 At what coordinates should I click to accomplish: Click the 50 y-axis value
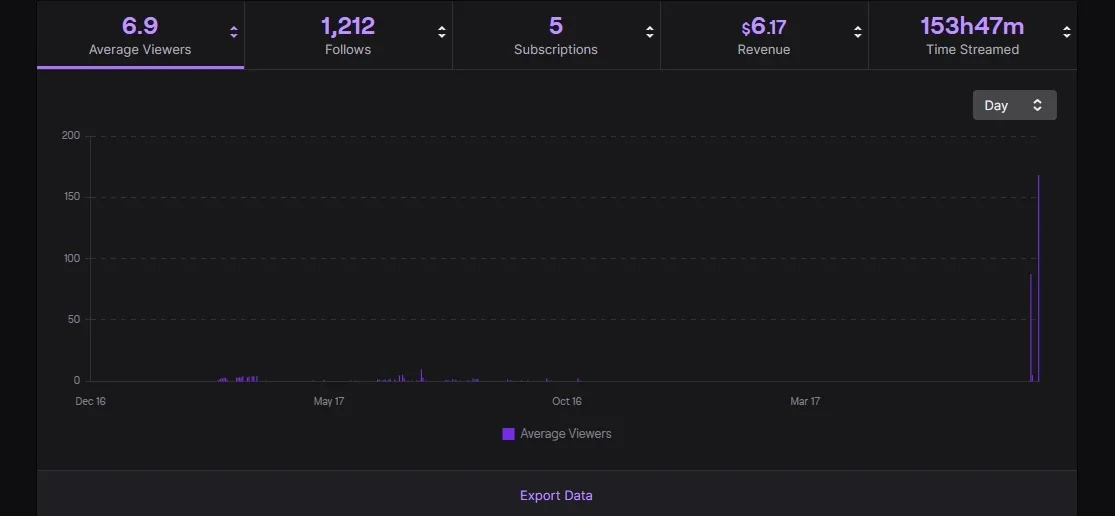tap(74, 319)
